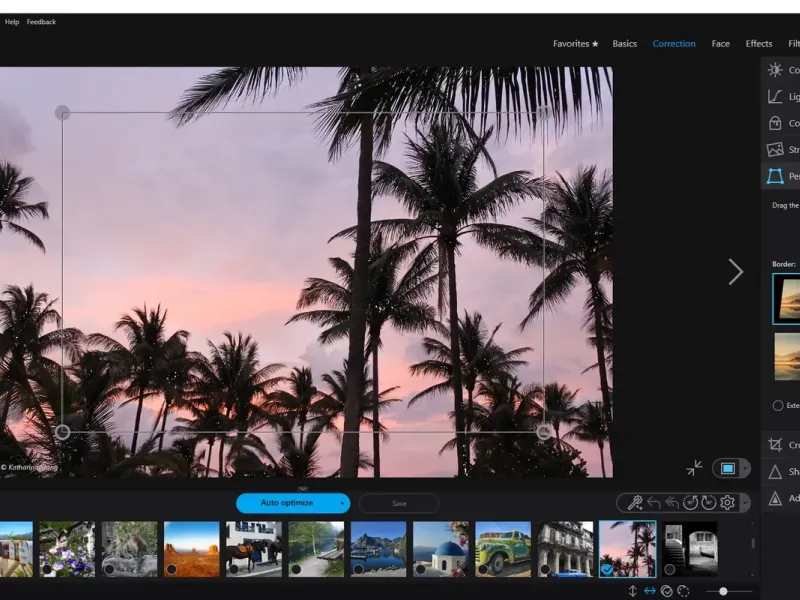Screen dimensions: 800x600
Task: Switch to the Effects tab
Action: tap(759, 44)
